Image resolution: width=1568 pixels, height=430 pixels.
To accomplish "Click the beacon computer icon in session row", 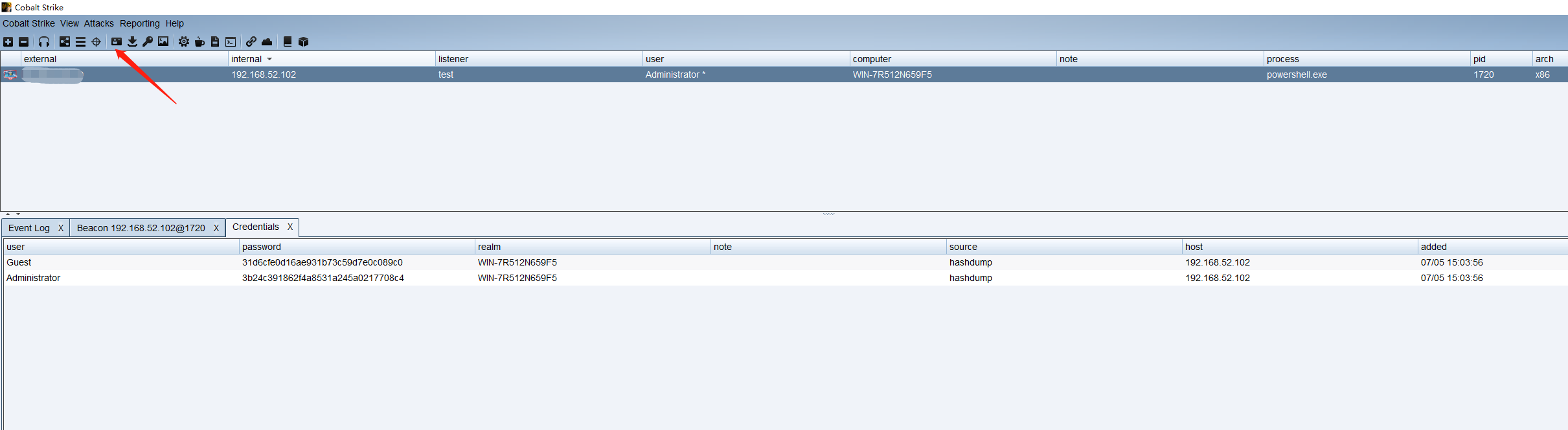I will point(10,74).
